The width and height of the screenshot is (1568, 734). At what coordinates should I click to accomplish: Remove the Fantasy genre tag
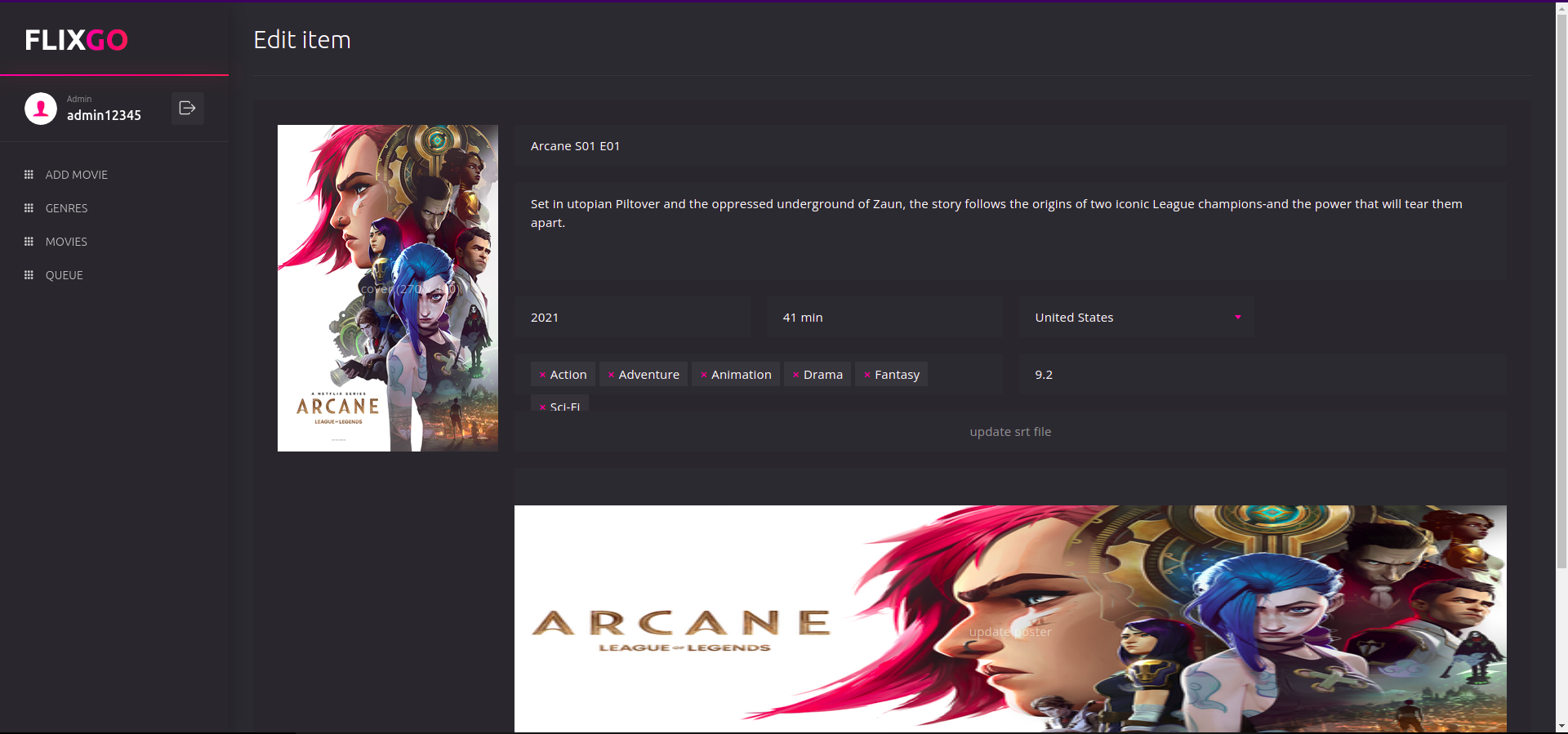click(866, 375)
